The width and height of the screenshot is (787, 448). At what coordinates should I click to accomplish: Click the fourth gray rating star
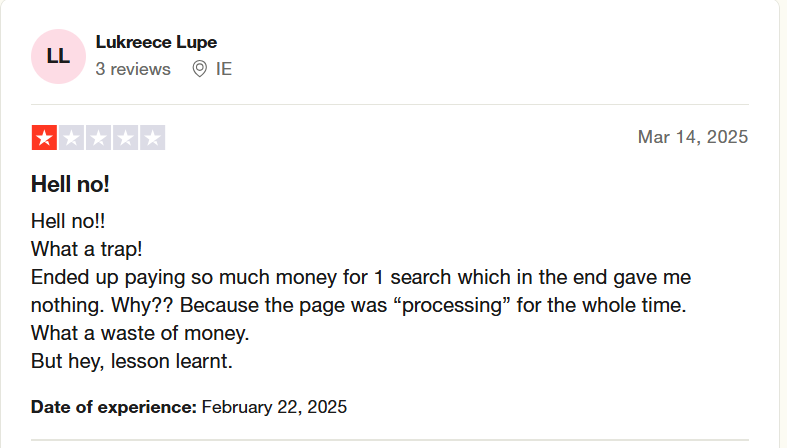pyautogui.click(x=125, y=137)
